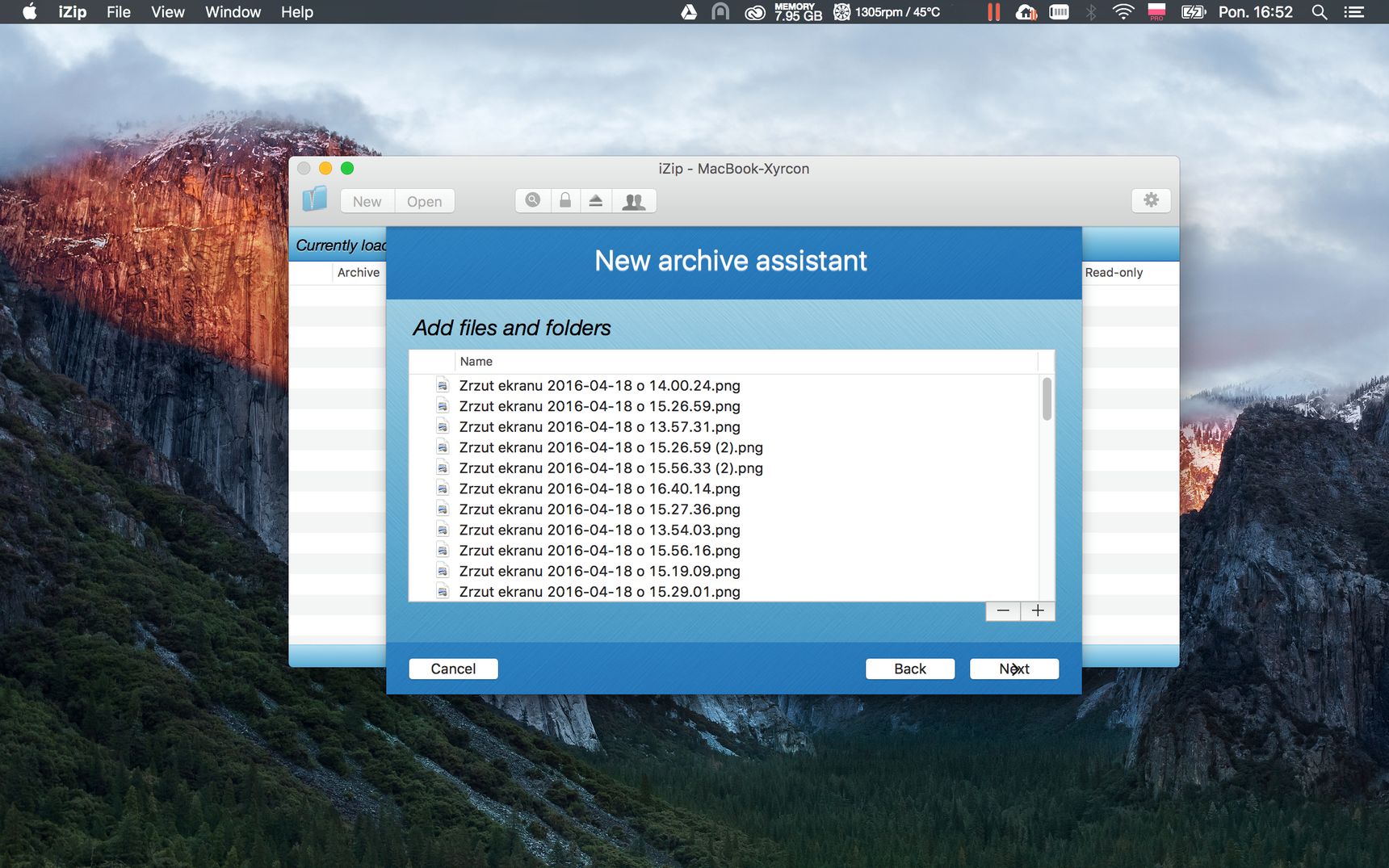
Task: Click the menu bar clock Pon. 16:52
Action: tap(1256, 12)
